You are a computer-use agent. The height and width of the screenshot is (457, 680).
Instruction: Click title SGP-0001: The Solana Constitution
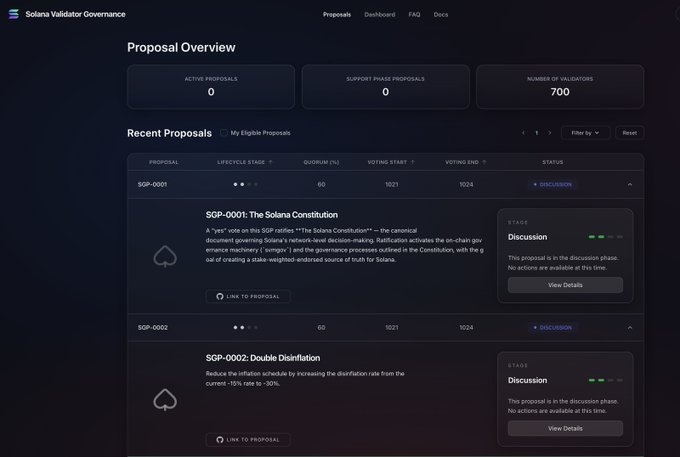(271, 215)
